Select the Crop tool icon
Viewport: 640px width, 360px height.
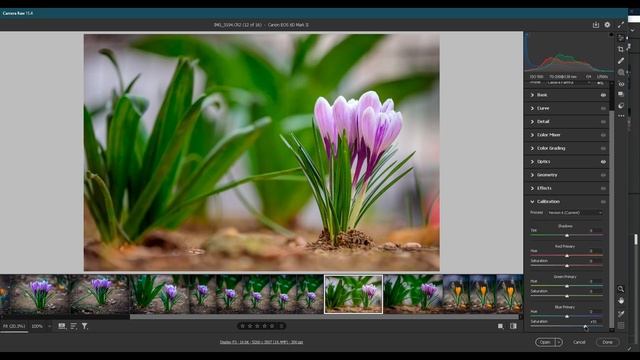pos(621,49)
